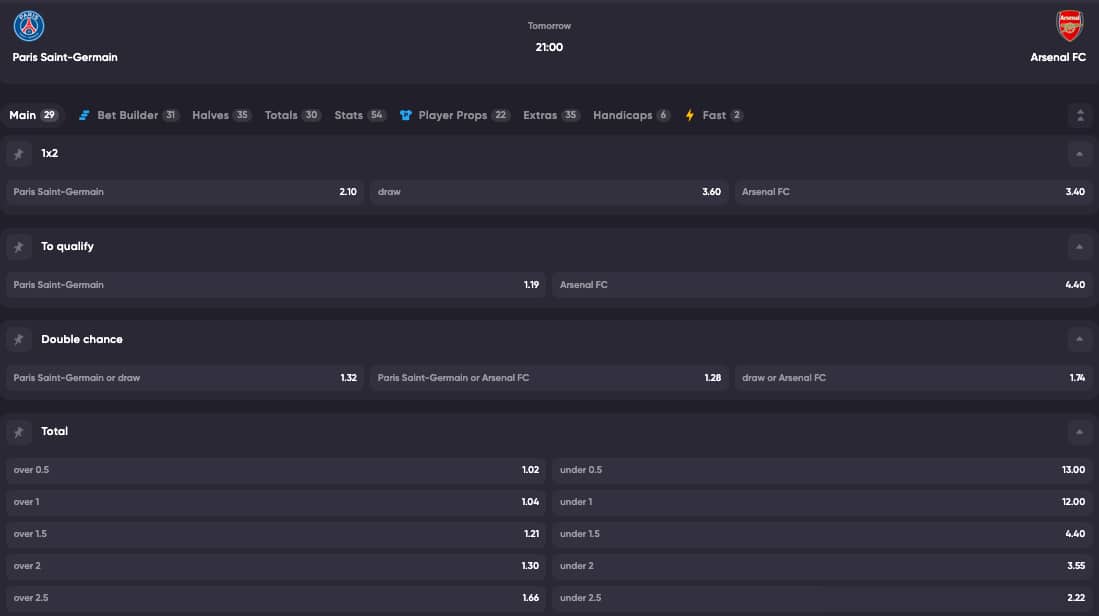Pin the 1x2 market

pos(19,153)
